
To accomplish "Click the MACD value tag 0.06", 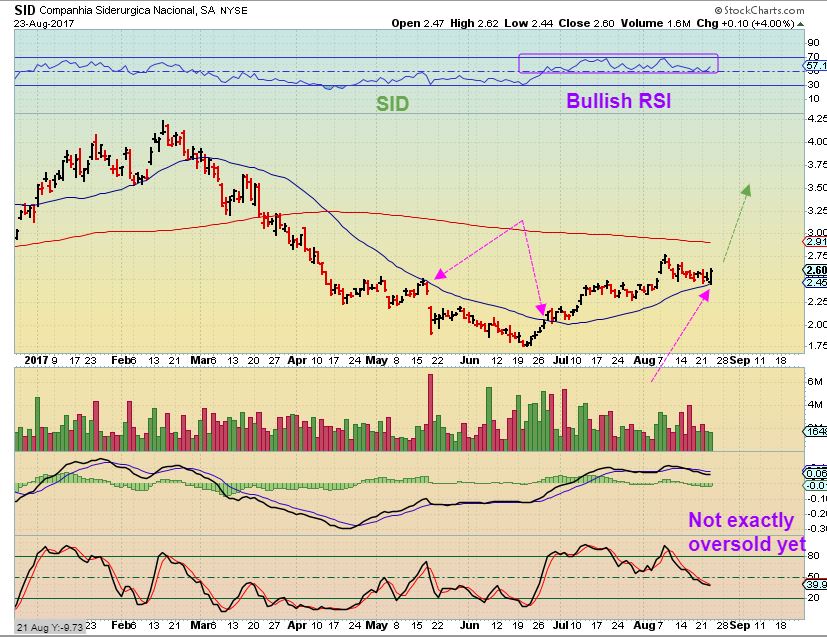I will coord(815,473).
